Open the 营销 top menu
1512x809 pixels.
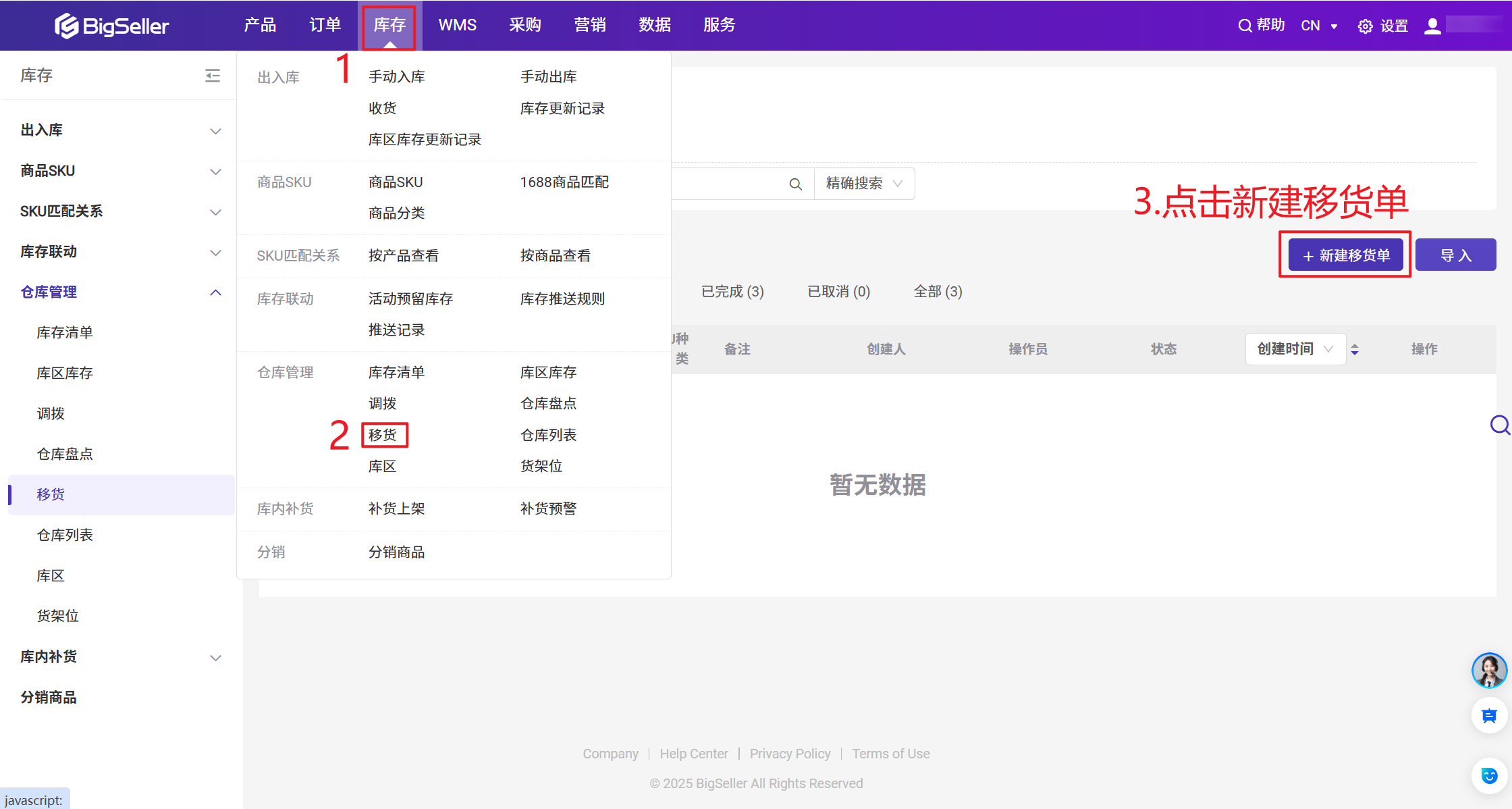589,25
